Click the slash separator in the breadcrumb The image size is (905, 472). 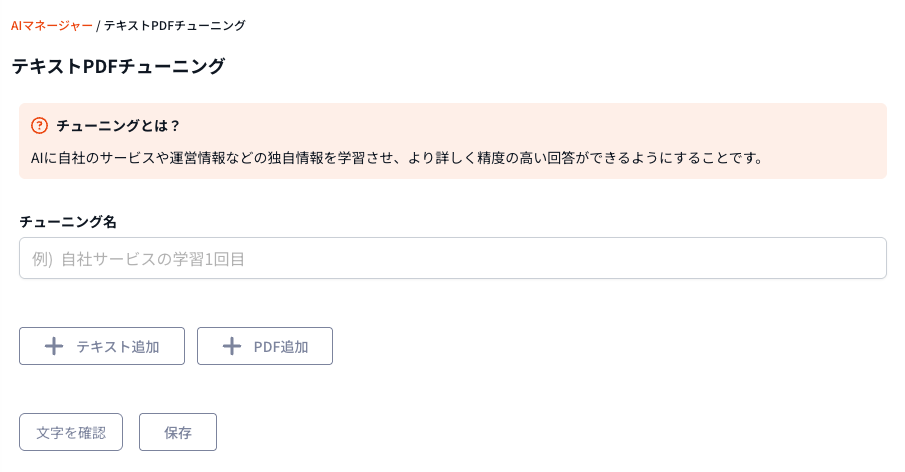pos(99,25)
